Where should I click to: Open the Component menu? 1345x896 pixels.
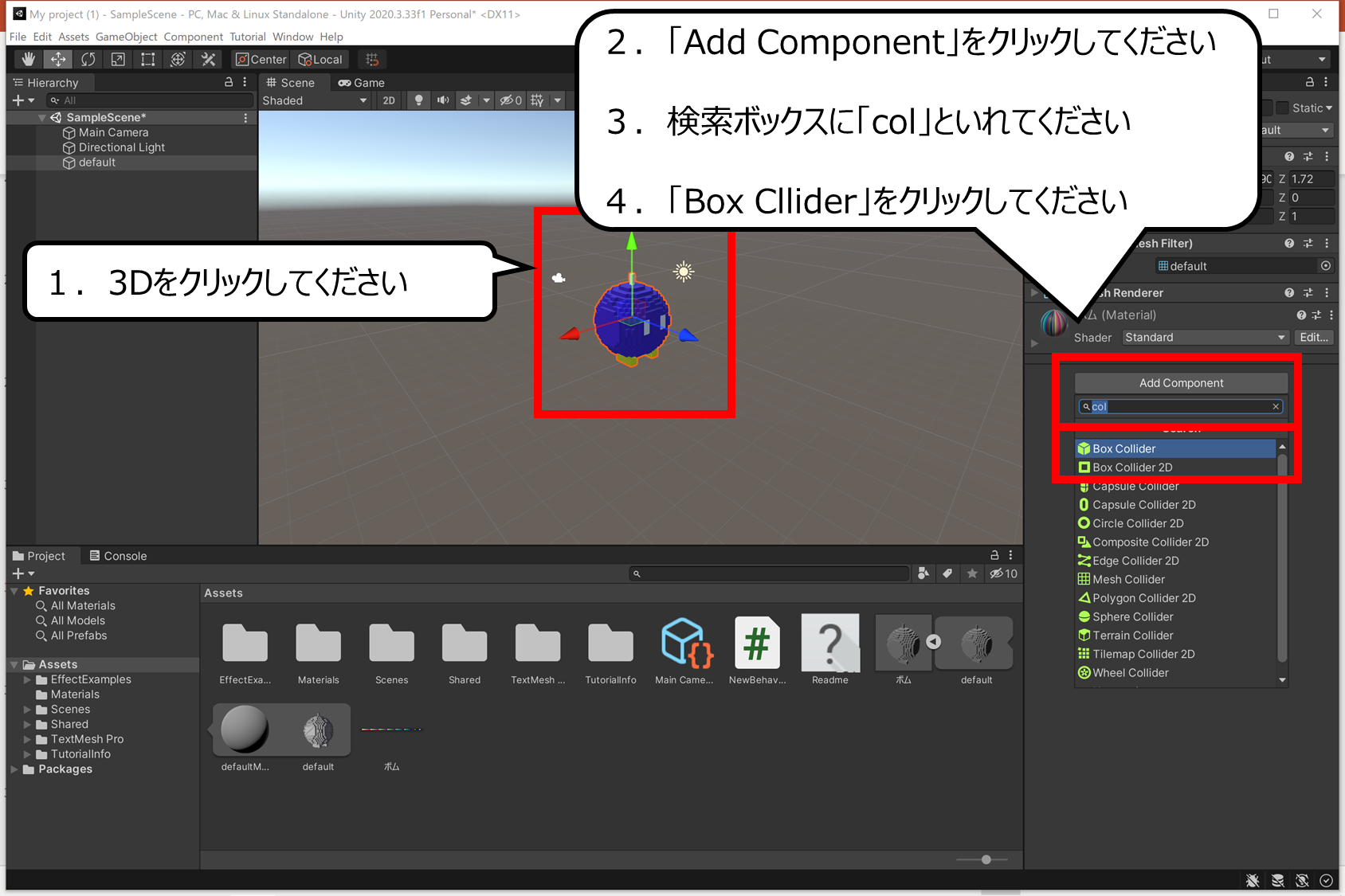[193, 37]
